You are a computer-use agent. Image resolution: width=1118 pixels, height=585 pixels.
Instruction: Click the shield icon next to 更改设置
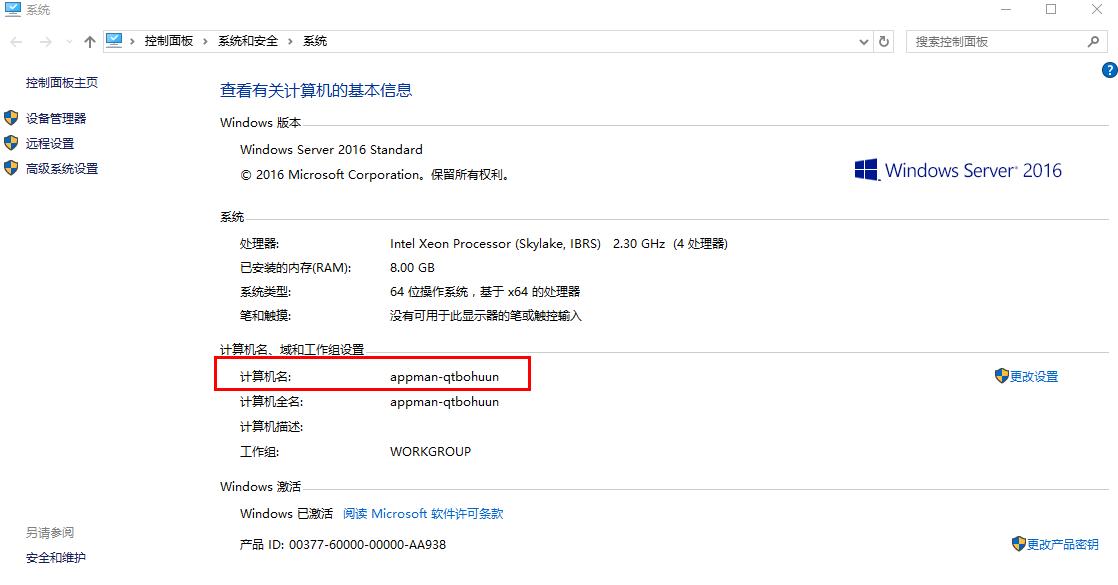tap(1002, 376)
